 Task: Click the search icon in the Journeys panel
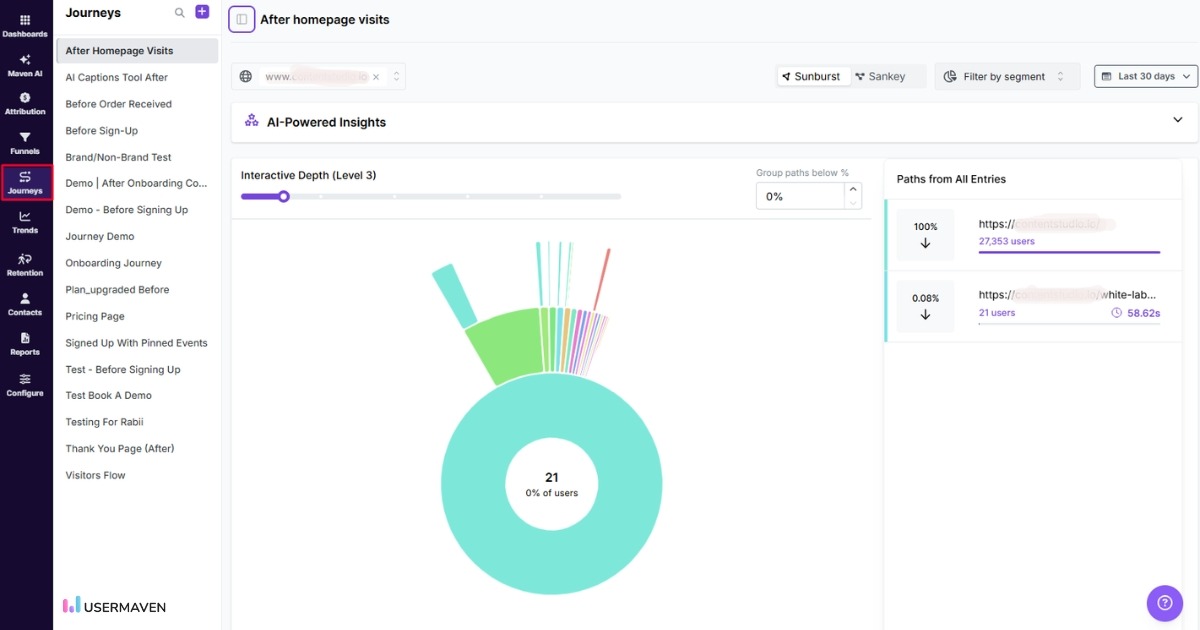click(179, 13)
